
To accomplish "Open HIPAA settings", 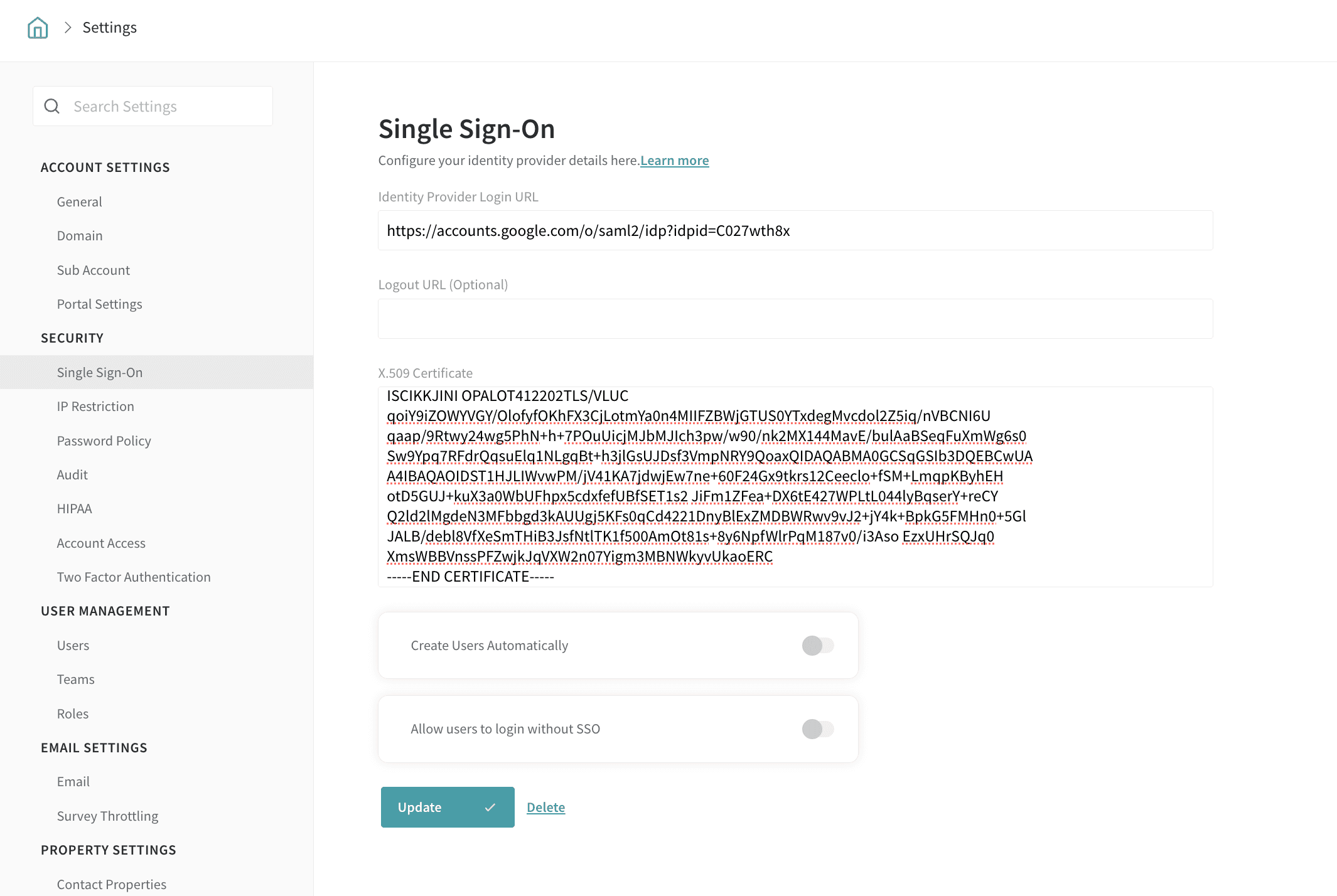I will (x=74, y=509).
